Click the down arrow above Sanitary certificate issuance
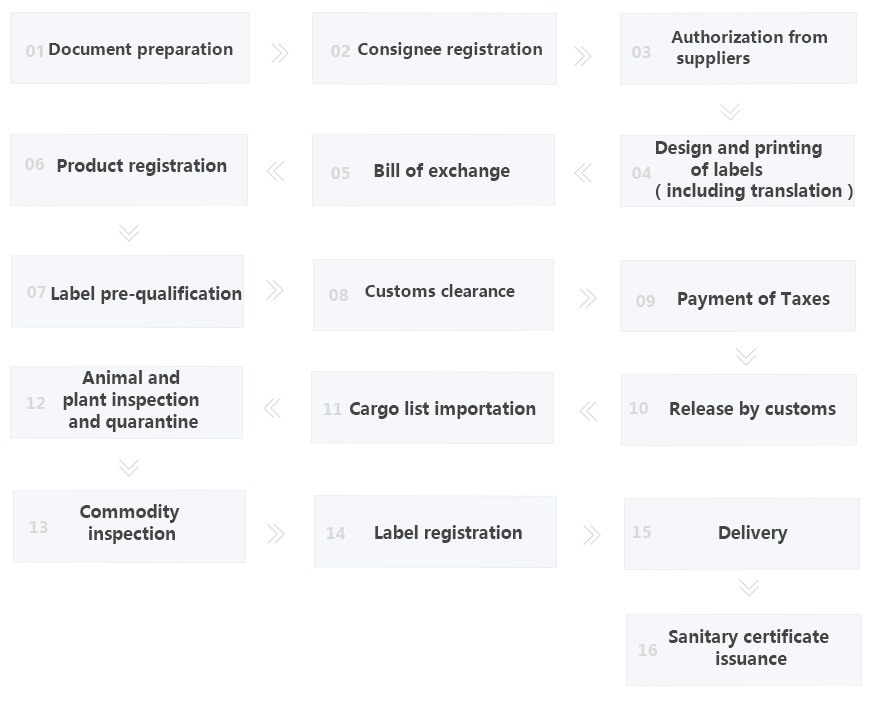Screen dimensions: 880x702 point(749,587)
